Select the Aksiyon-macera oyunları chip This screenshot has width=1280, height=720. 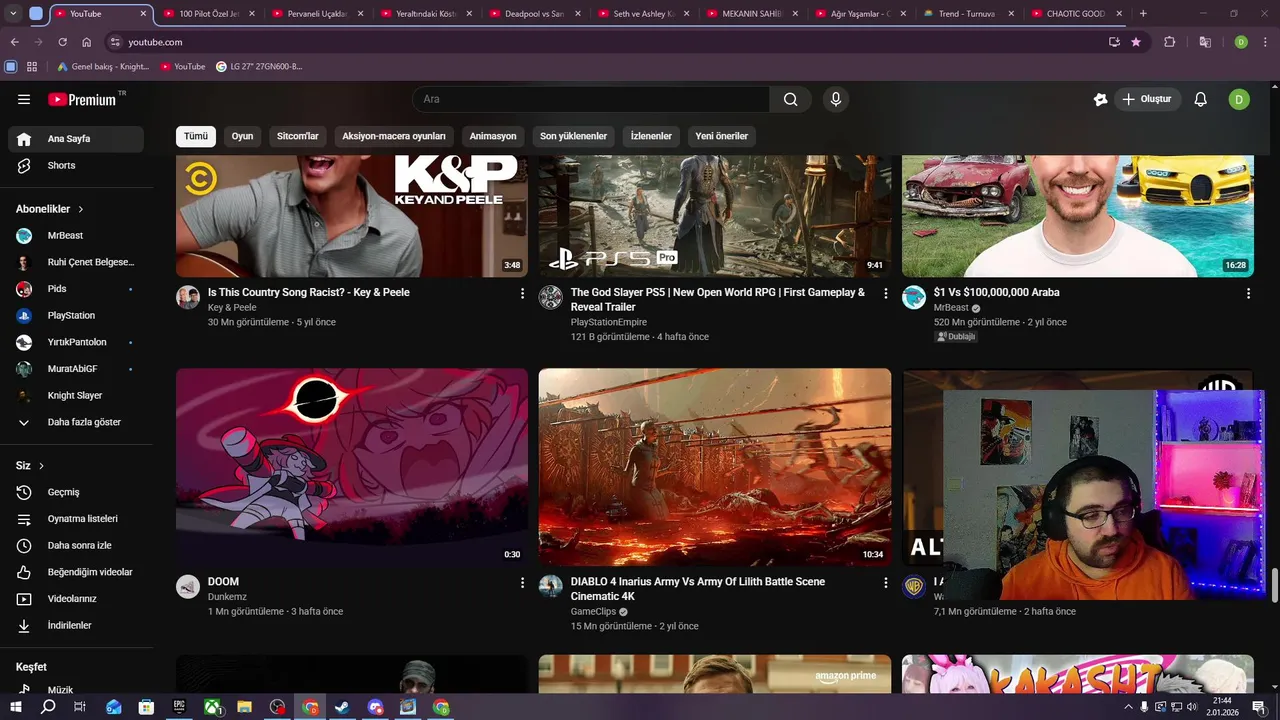pos(394,136)
